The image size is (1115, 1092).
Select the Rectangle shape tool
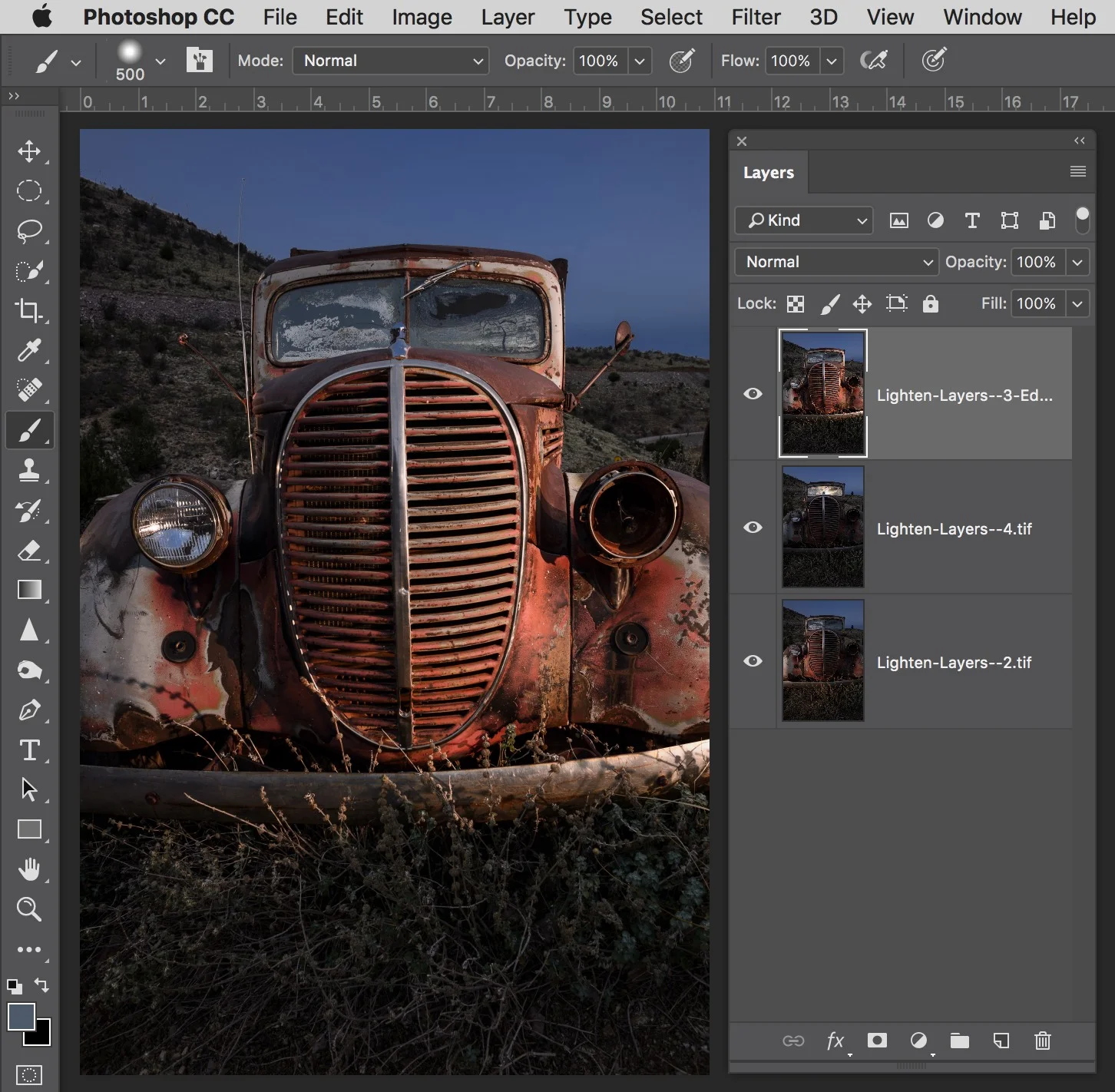click(29, 829)
